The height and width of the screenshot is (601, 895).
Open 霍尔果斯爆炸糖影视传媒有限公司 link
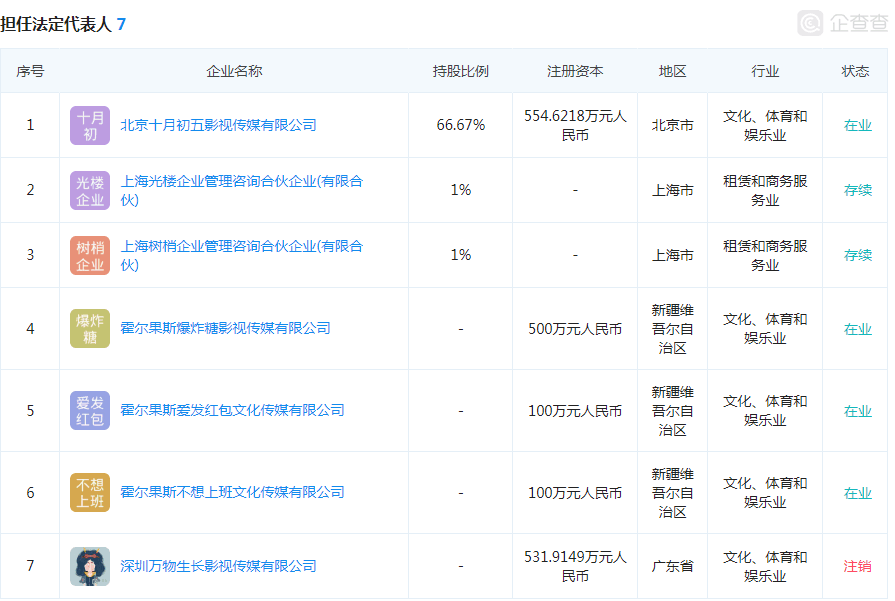point(225,328)
